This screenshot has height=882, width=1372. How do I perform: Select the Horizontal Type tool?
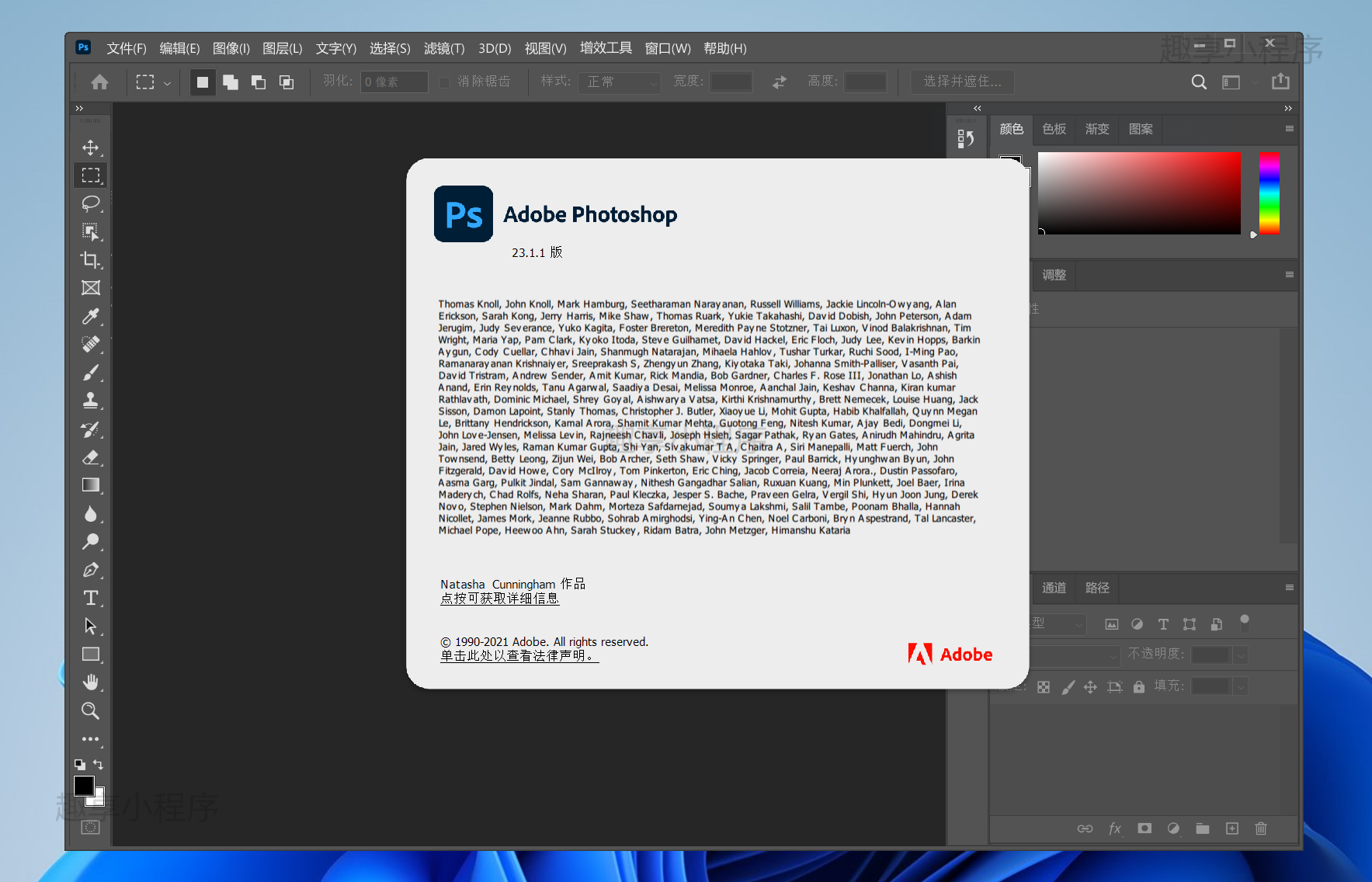91,598
